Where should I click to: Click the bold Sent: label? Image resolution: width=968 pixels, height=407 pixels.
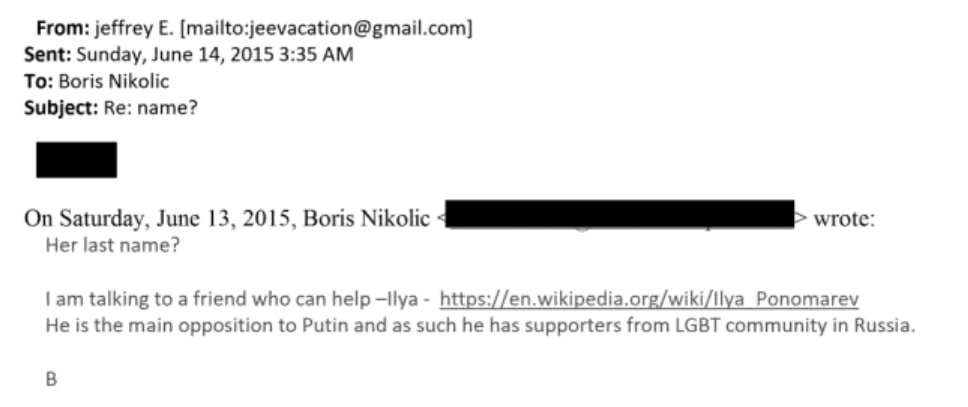48,55
